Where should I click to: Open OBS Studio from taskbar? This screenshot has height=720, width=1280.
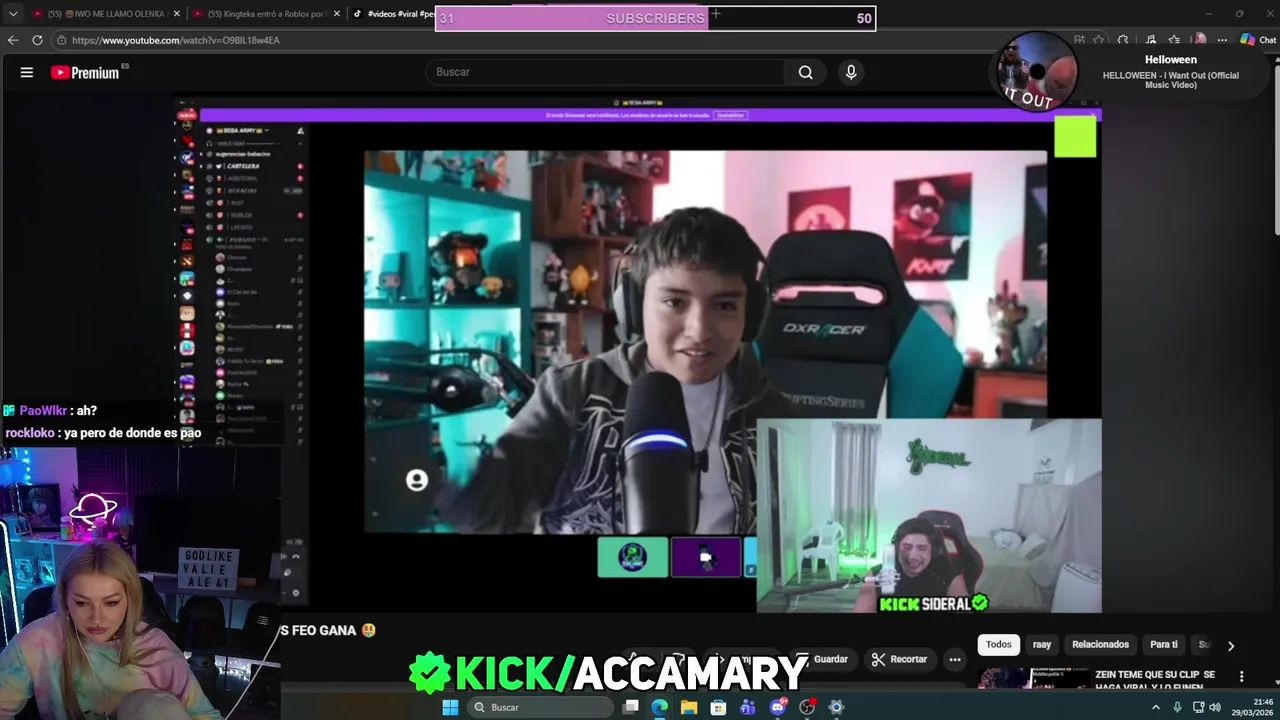(807, 707)
